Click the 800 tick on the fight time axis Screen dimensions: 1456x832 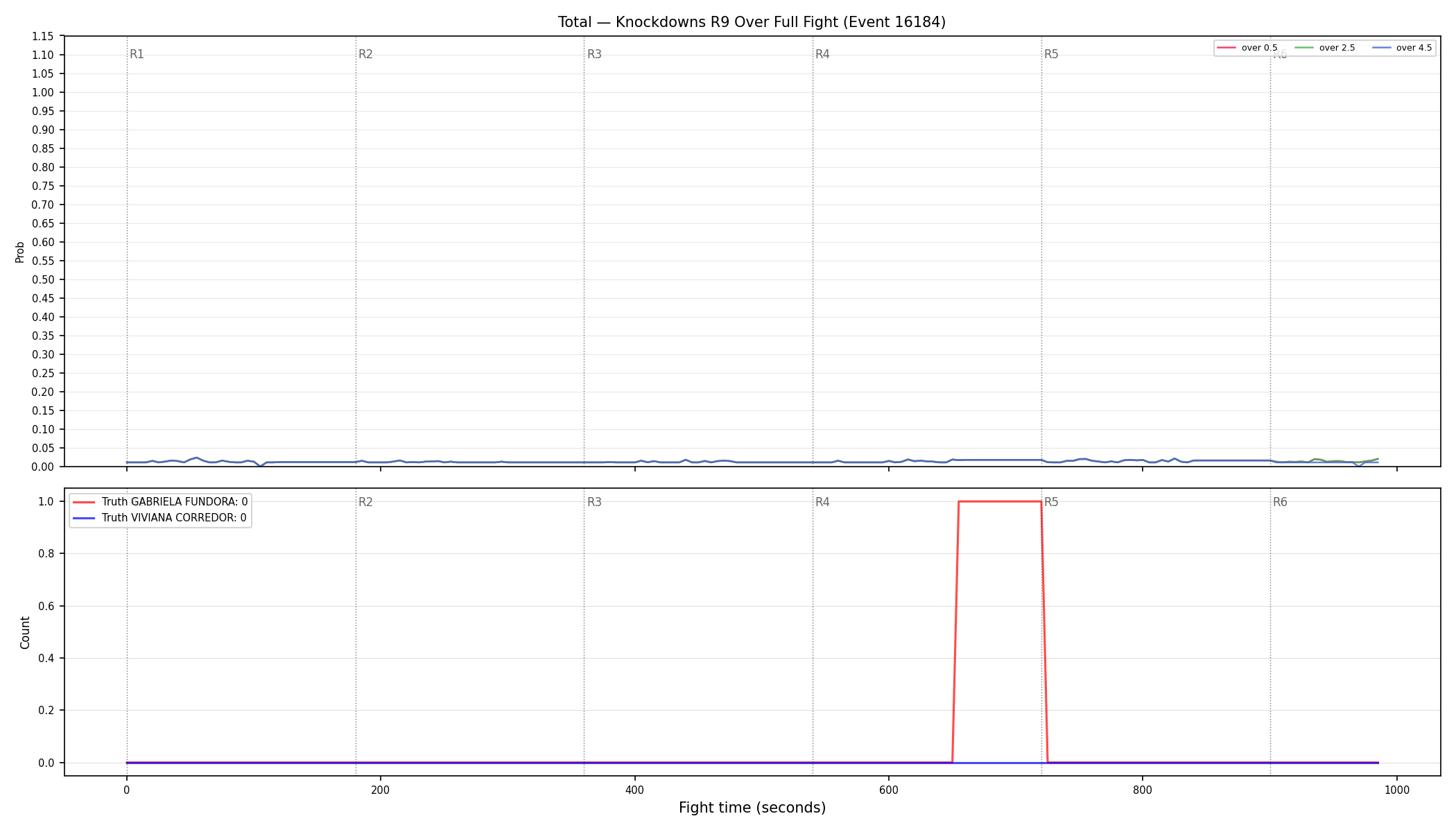coord(1143,789)
